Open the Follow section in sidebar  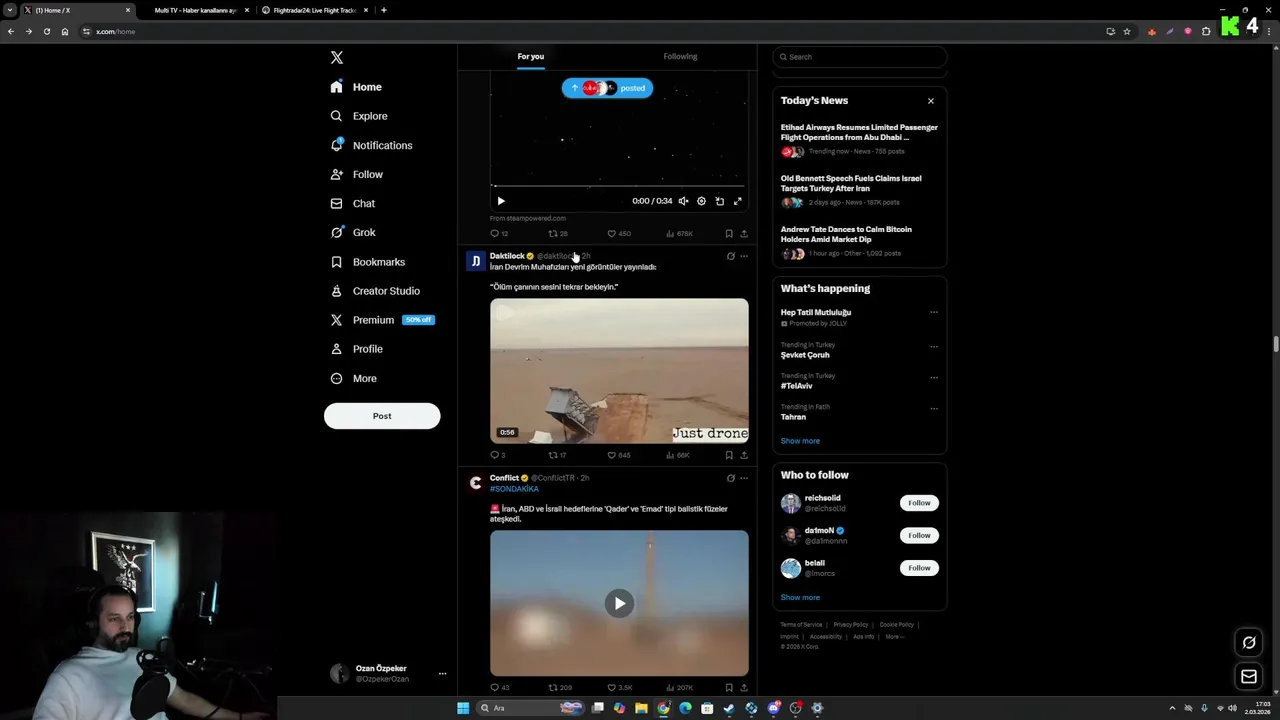357,174
